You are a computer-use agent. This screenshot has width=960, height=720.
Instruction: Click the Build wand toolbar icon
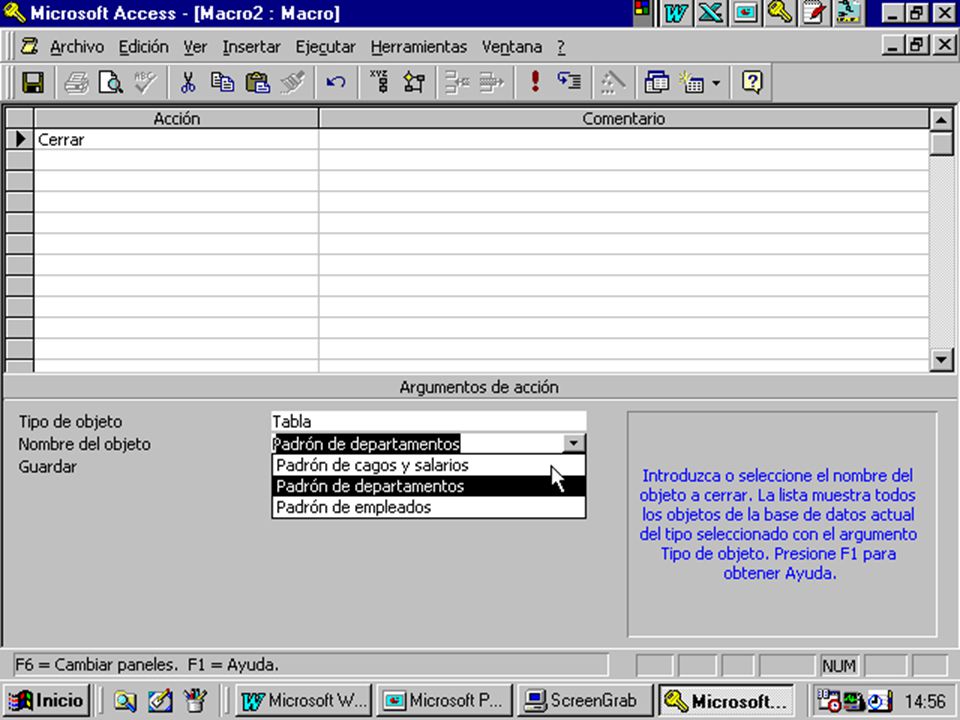click(613, 82)
